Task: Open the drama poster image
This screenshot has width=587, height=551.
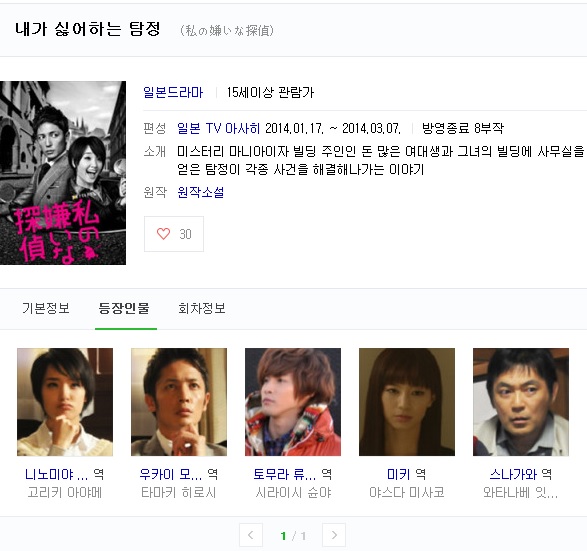Action: pos(63,173)
